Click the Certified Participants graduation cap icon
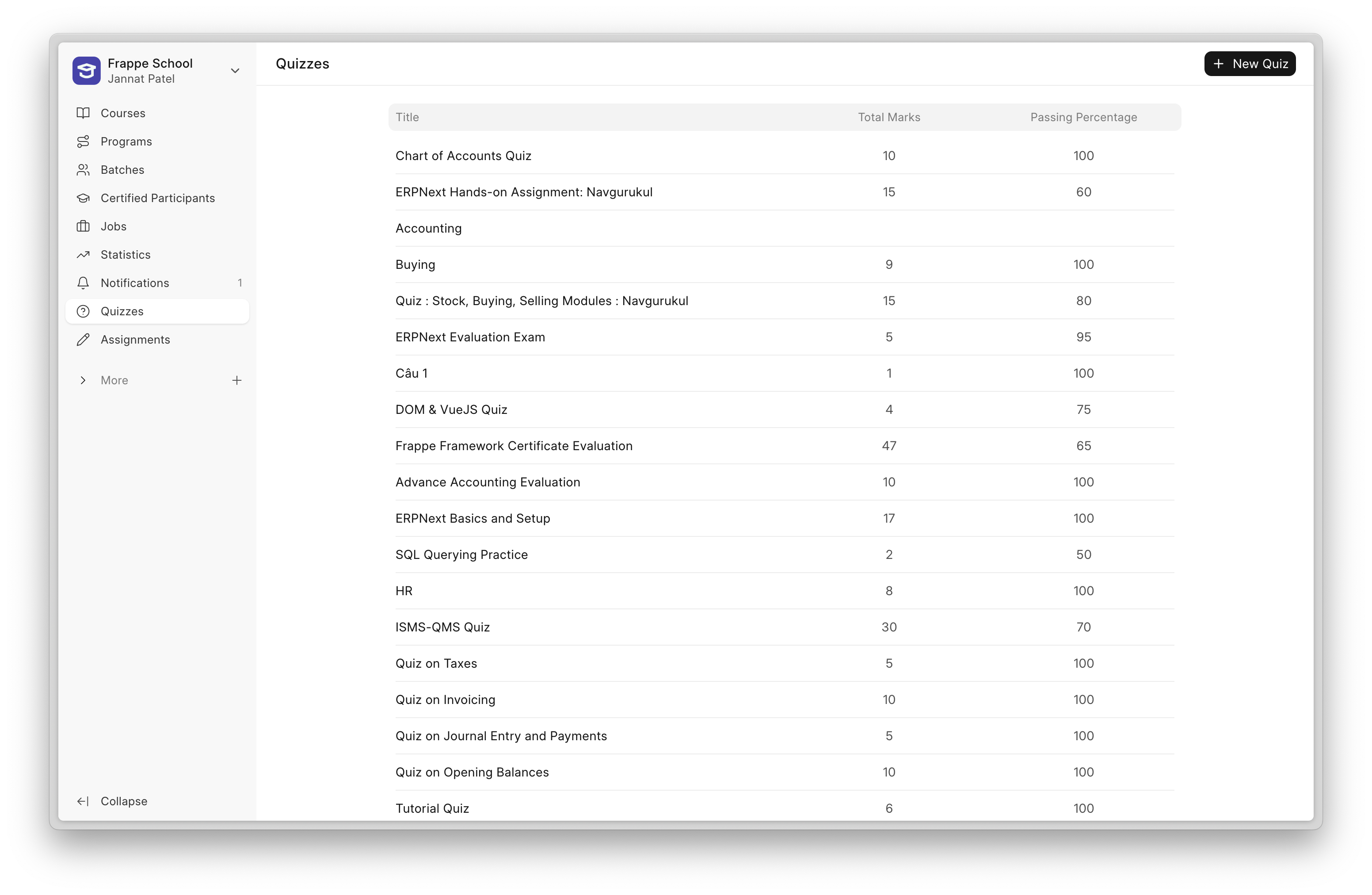Image resolution: width=1372 pixels, height=895 pixels. 84,198
